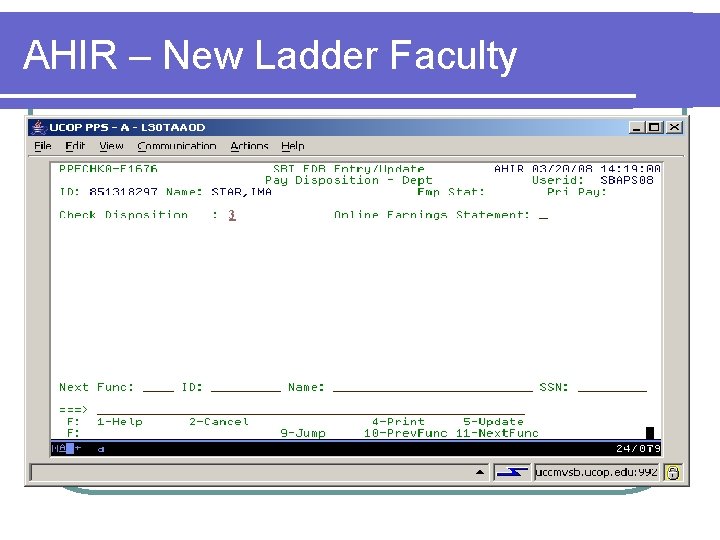This screenshot has height=540, width=720.
Task: Click the small up arrow in status bar
Action: click(x=480, y=472)
